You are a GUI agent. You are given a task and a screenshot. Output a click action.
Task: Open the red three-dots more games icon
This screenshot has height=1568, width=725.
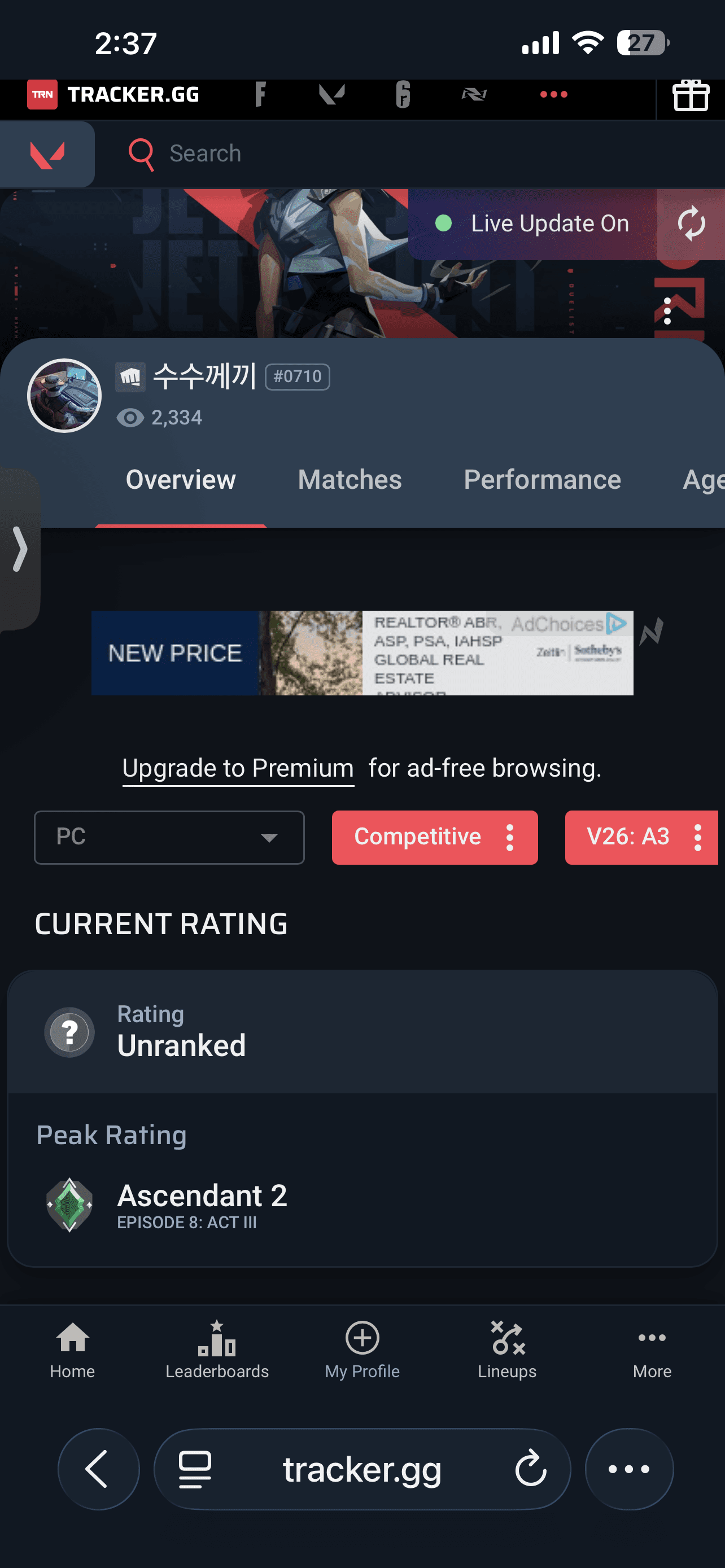coord(553,94)
